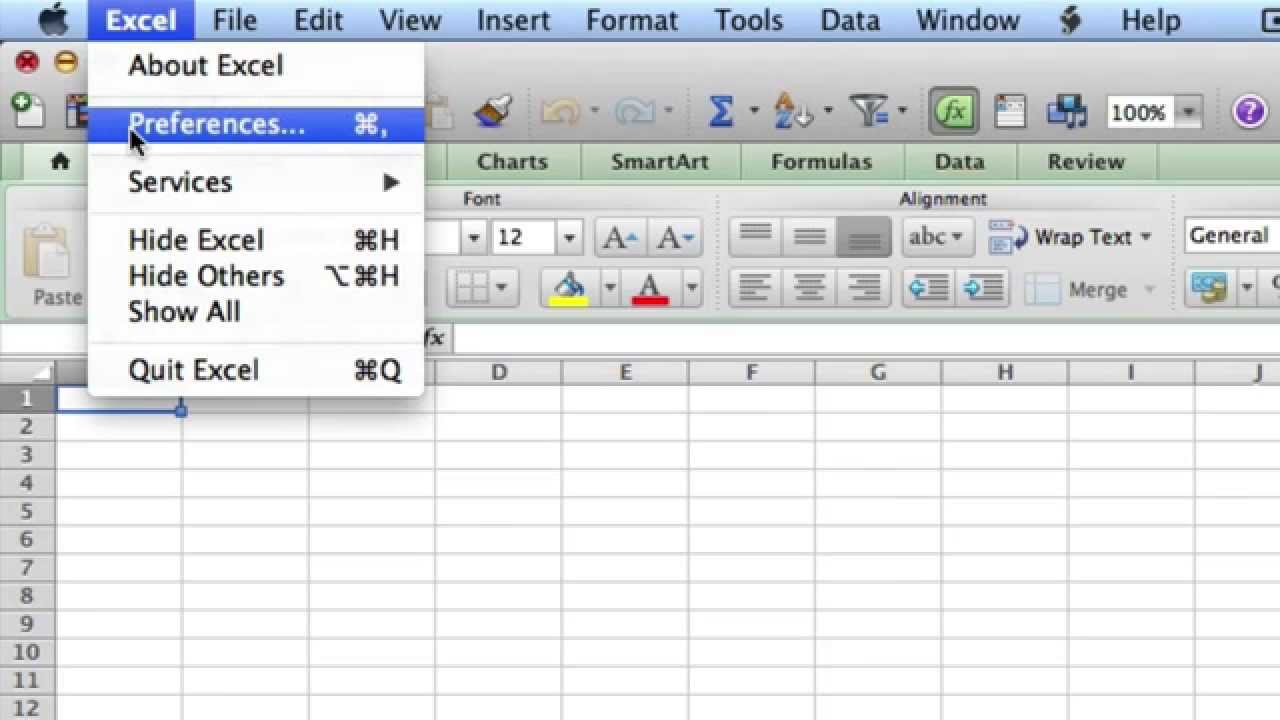Apply the red font color A
Image resolution: width=1280 pixels, height=720 pixels.
(650, 289)
